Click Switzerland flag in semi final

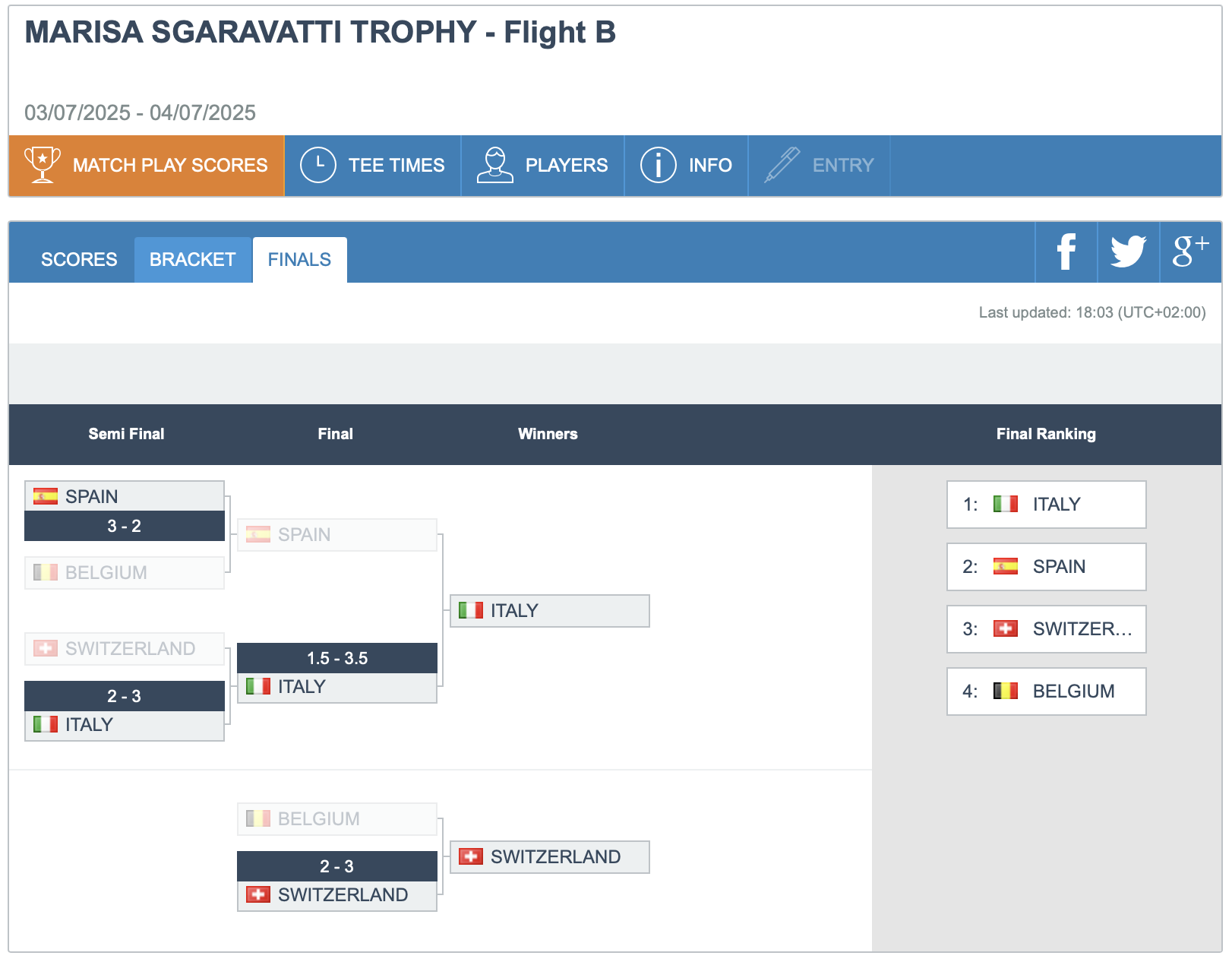(x=46, y=648)
